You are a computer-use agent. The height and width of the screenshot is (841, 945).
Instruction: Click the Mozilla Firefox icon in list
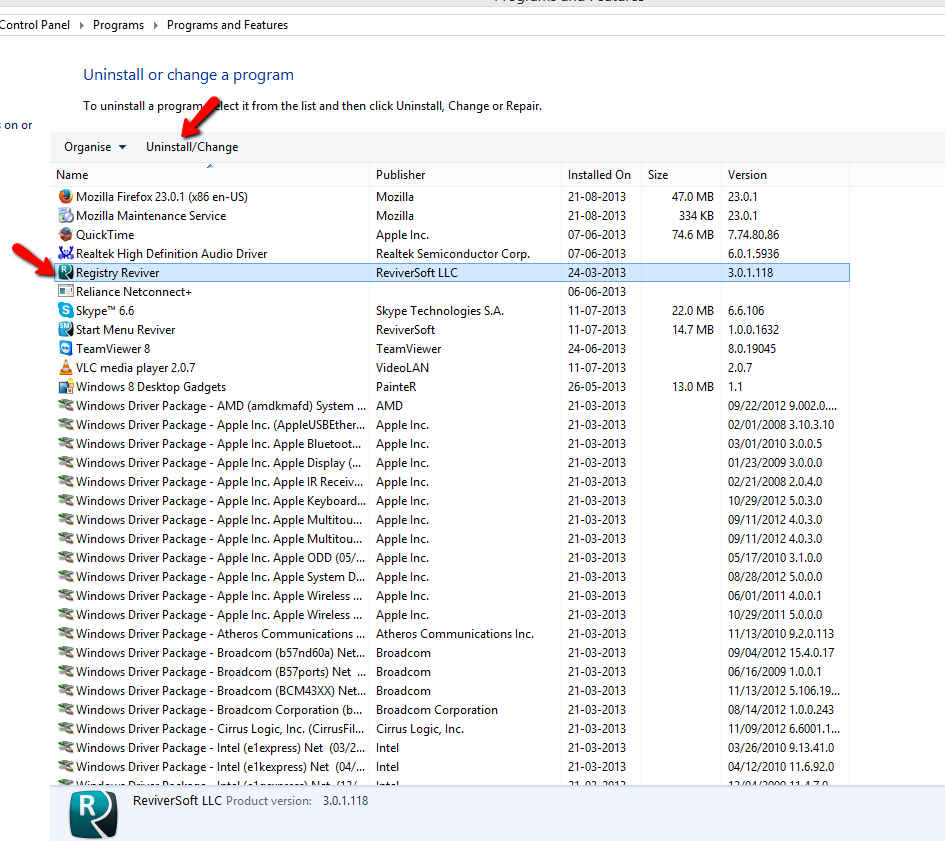66,197
